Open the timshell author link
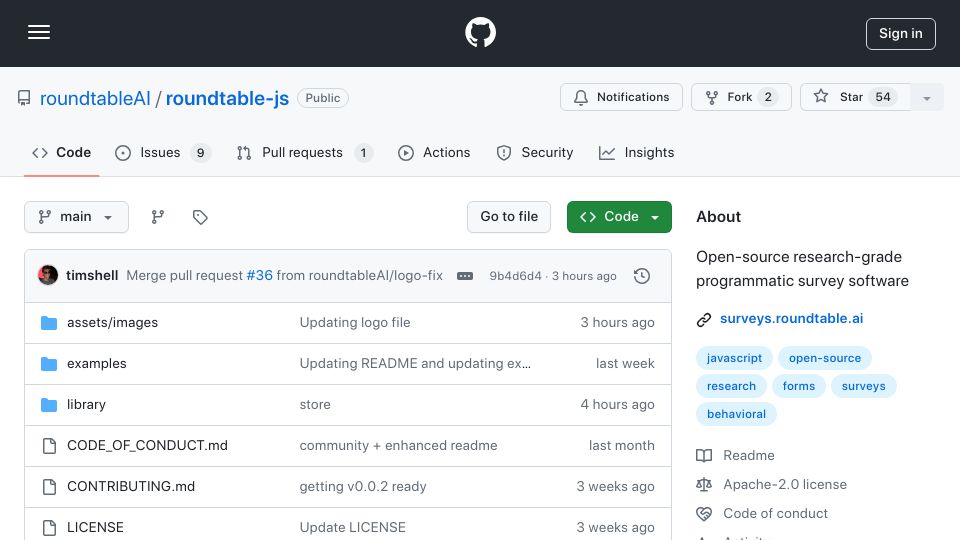Image resolution: width=960 pixels, height=540 pixels. pos(92,276)
